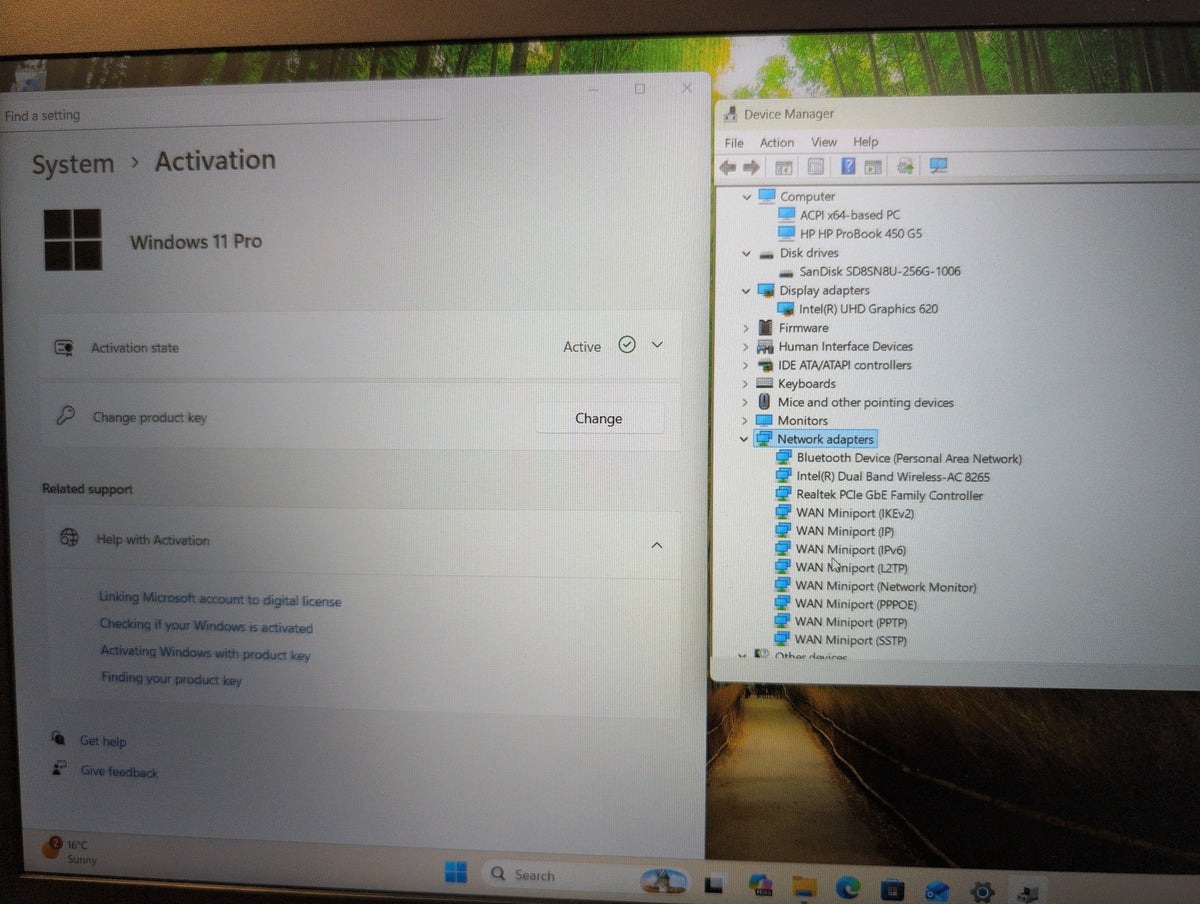1200x904 pixels.
Task: Collapse the Computer node in Device Manager
Action: 746,197
